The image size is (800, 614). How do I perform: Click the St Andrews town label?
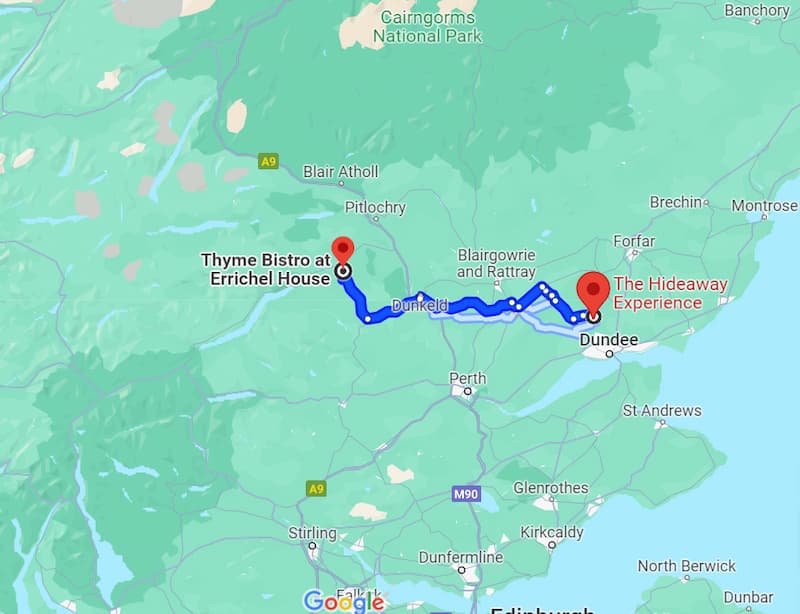tap(662, 410)
